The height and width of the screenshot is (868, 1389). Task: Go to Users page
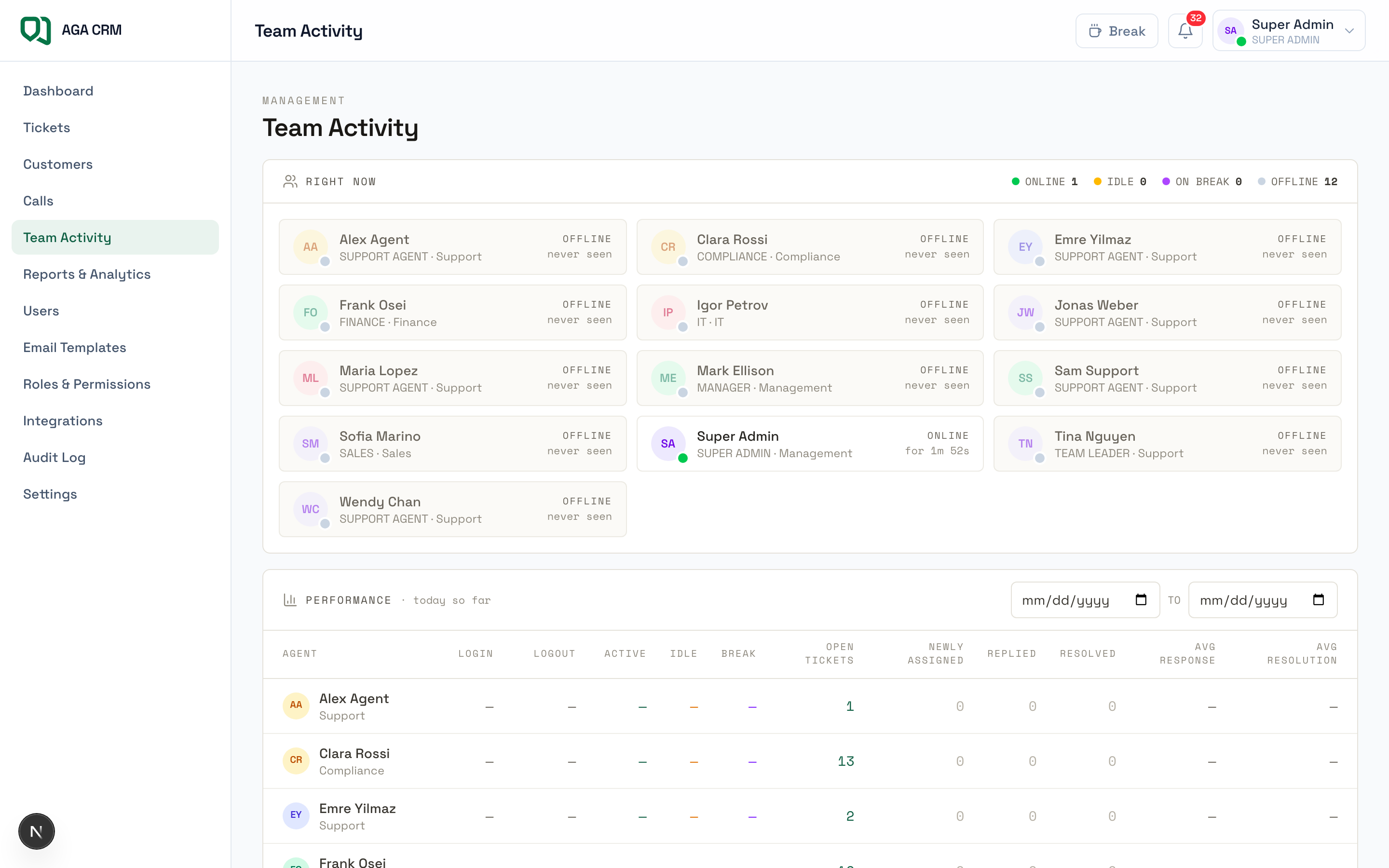115,311
